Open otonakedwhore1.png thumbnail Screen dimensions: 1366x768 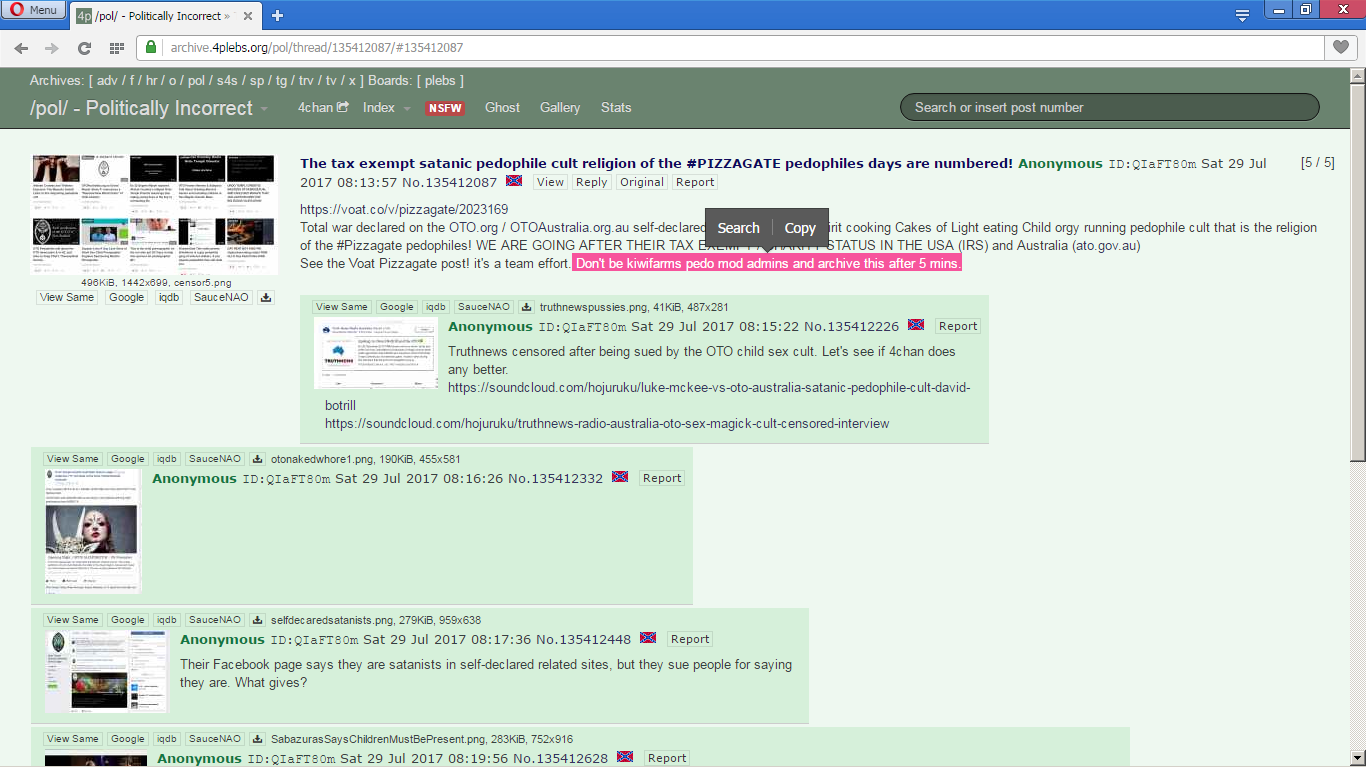click(92, 531)
